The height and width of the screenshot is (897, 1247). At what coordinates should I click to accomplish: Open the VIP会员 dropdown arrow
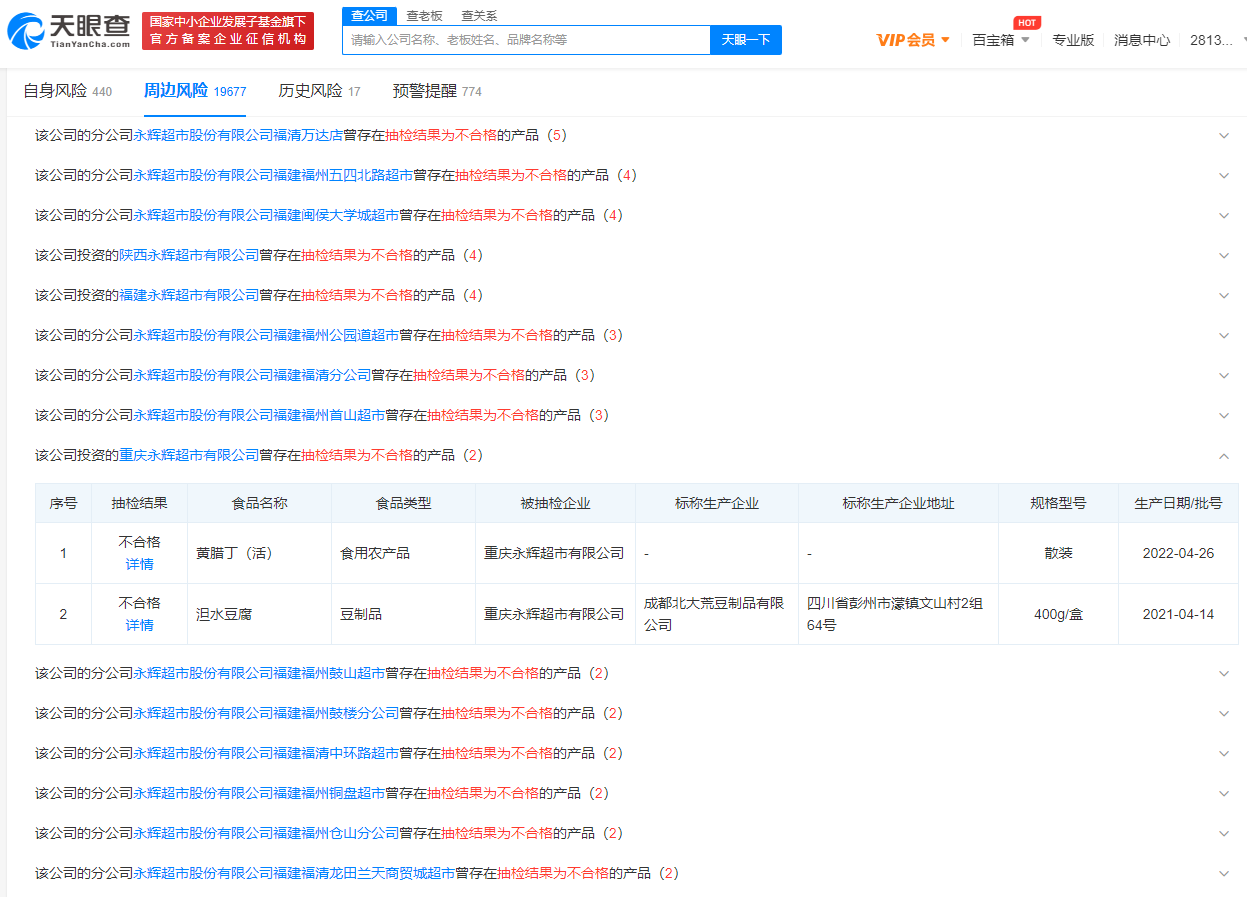pyautogui.click(x=945, y=40)
